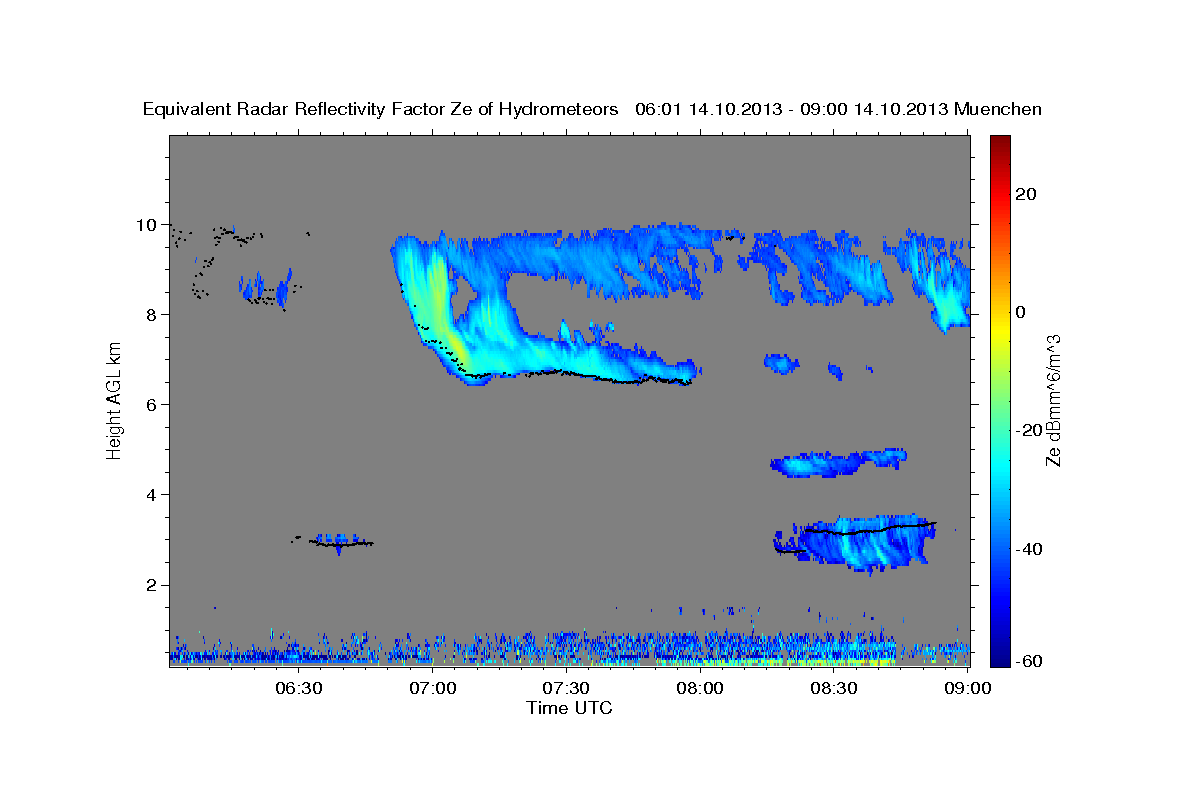This screenshot has width=1200, height=800.
Task: Click the height axis tick label '6'
Action: click(x=154, y=405)
